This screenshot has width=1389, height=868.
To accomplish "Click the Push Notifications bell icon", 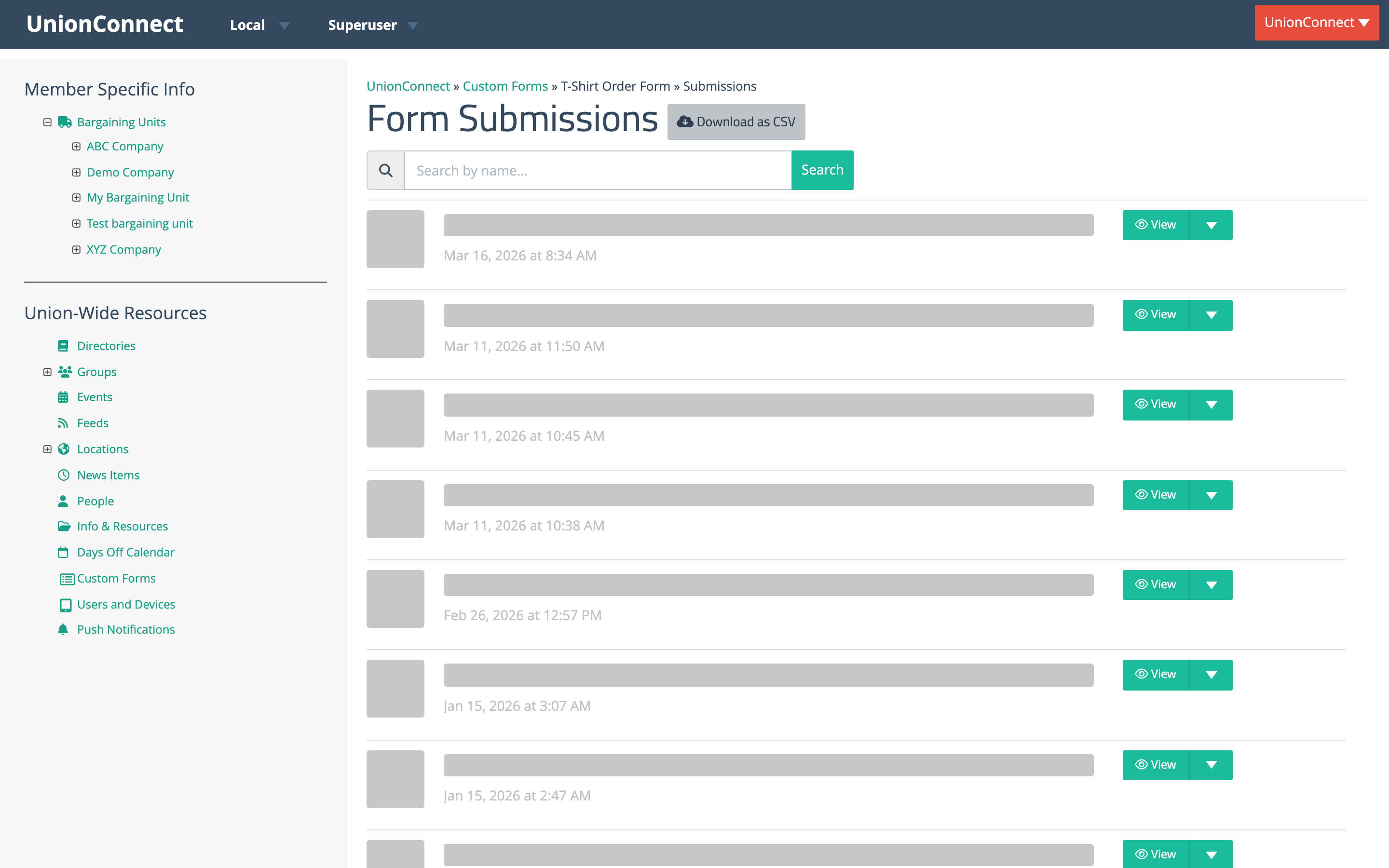I will tap(63, 629).
